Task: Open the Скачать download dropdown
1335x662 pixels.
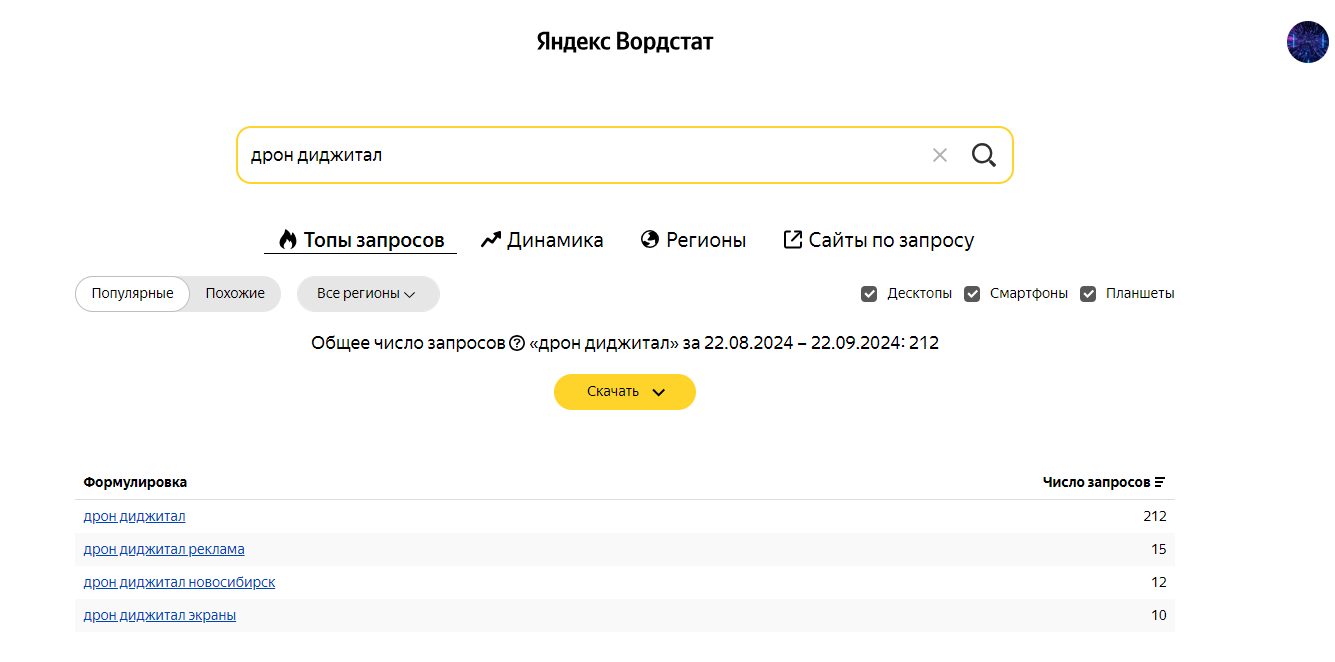Action: click(x=625, y=392)
